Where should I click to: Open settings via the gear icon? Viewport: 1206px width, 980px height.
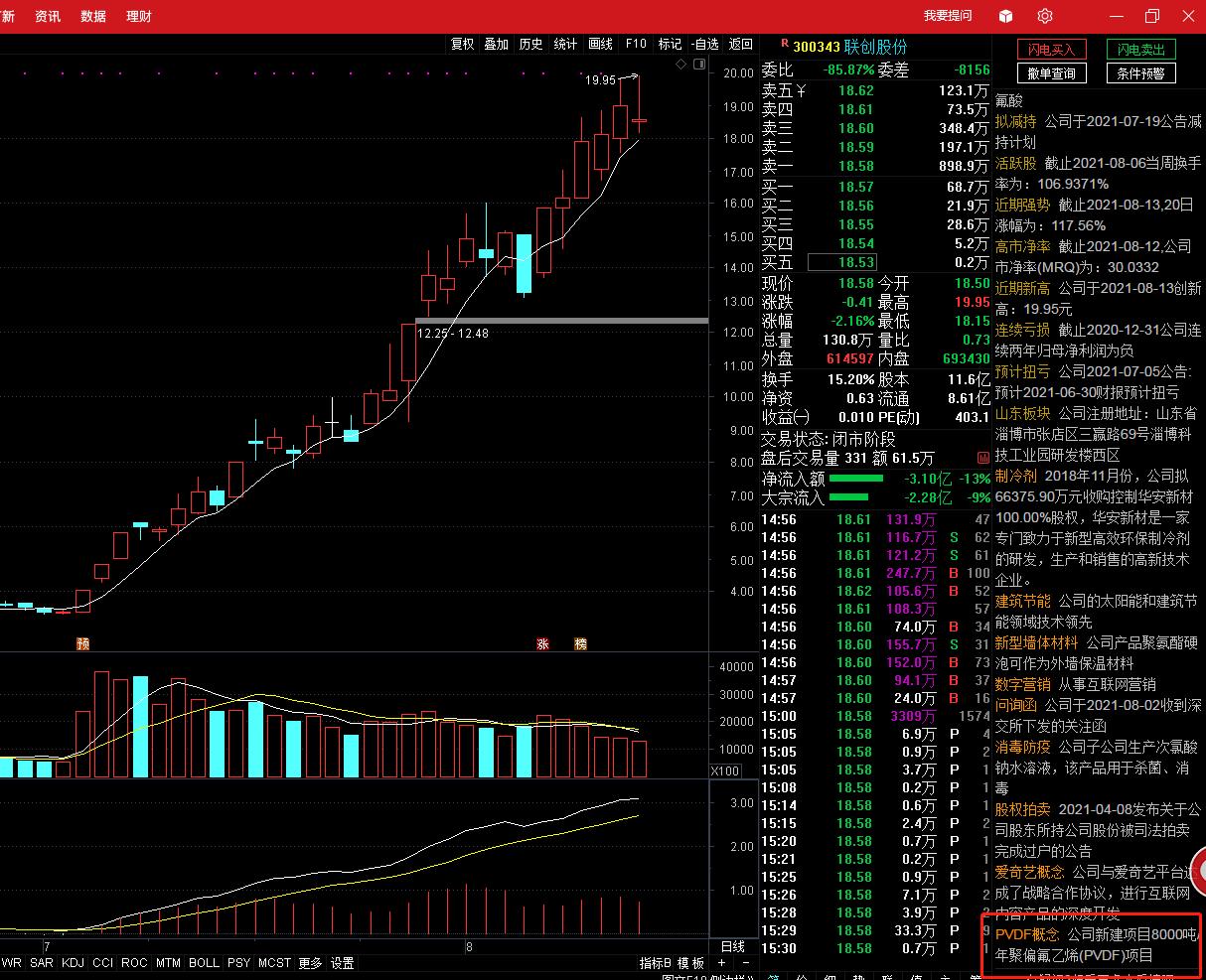tap(1045, 16)
